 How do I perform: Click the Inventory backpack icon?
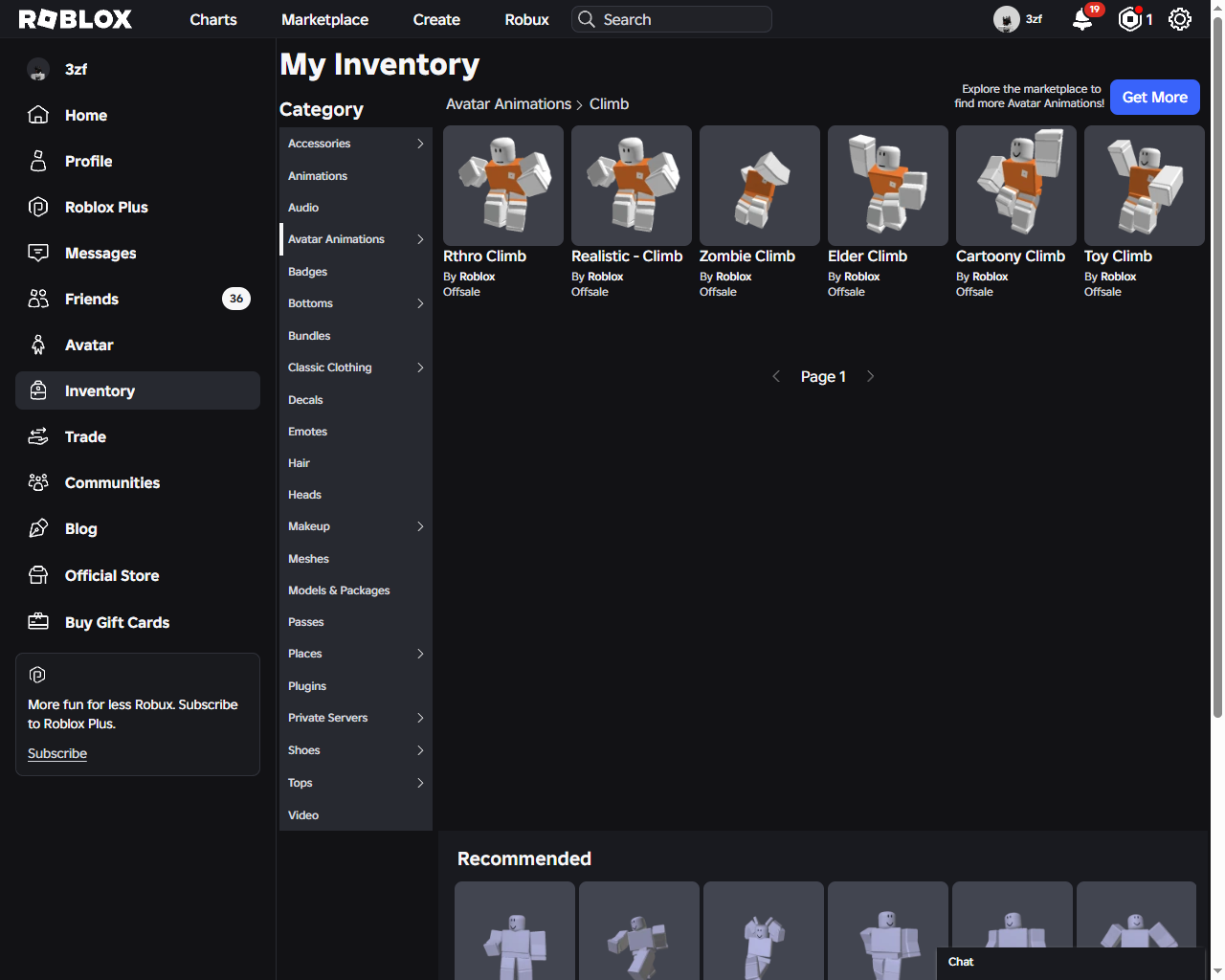click(x=38, y=390)
